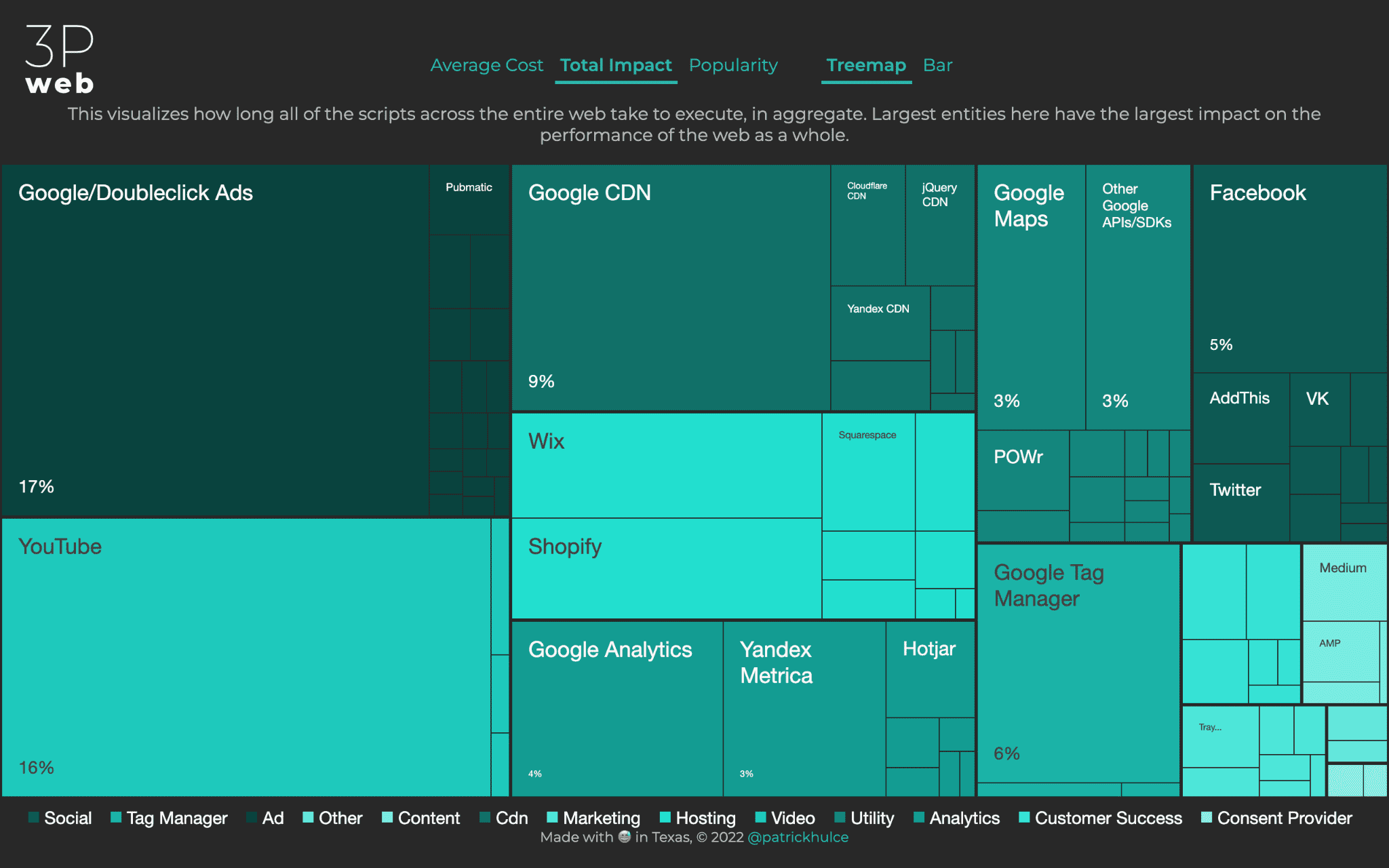The width and height of the screenshot is (1389, 868).
Task: Click the Consent Provider legend icon
Action: tap(1224, 821)
